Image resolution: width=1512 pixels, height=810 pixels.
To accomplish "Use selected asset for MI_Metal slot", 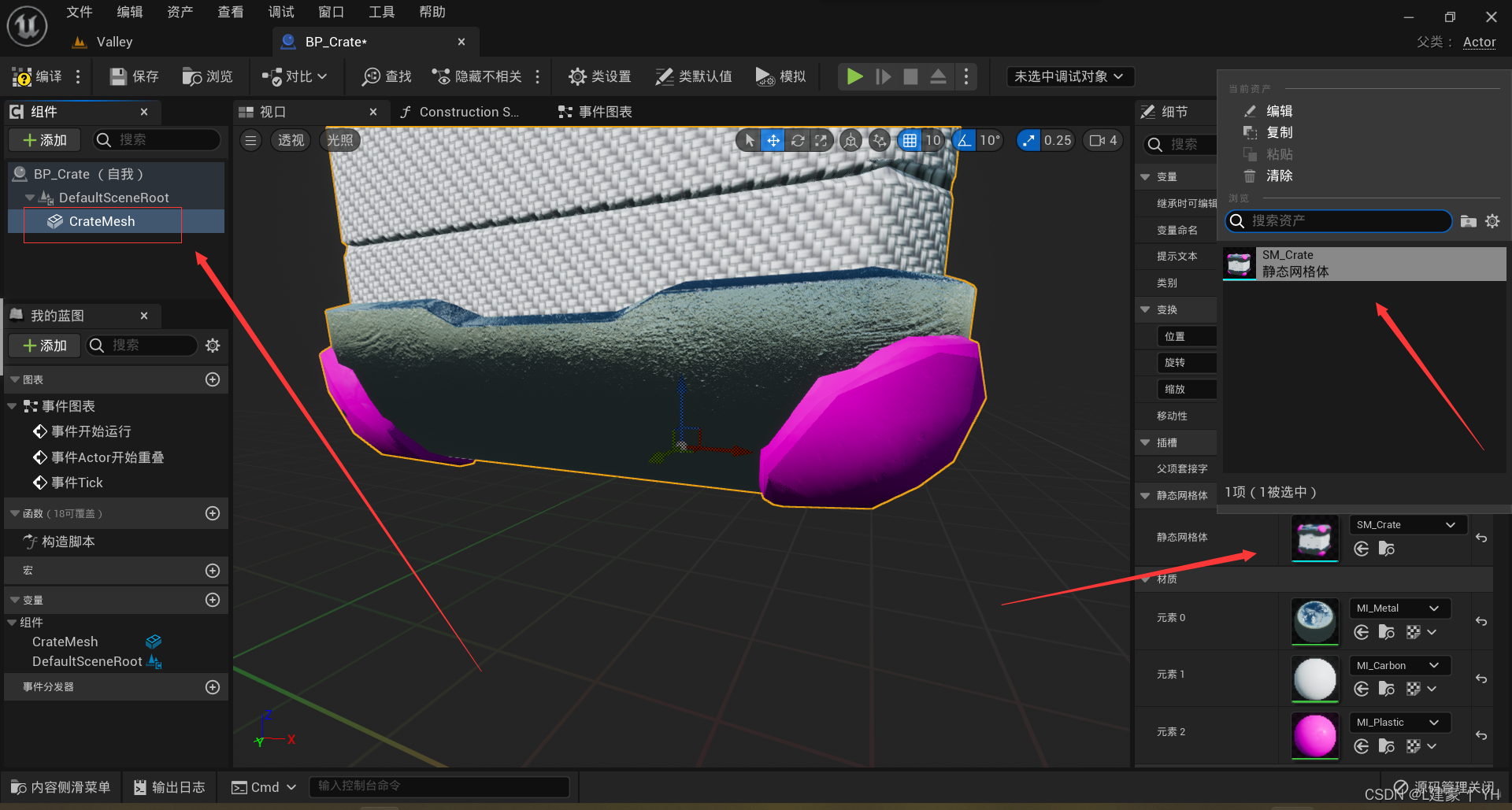I will pyautogui.click(x=1362, y=632).
